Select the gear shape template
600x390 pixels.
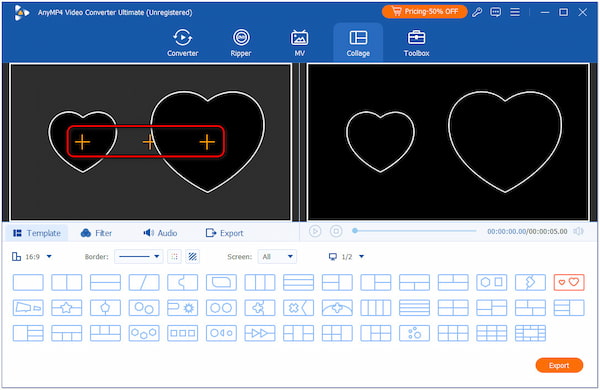tap(183, 308)
